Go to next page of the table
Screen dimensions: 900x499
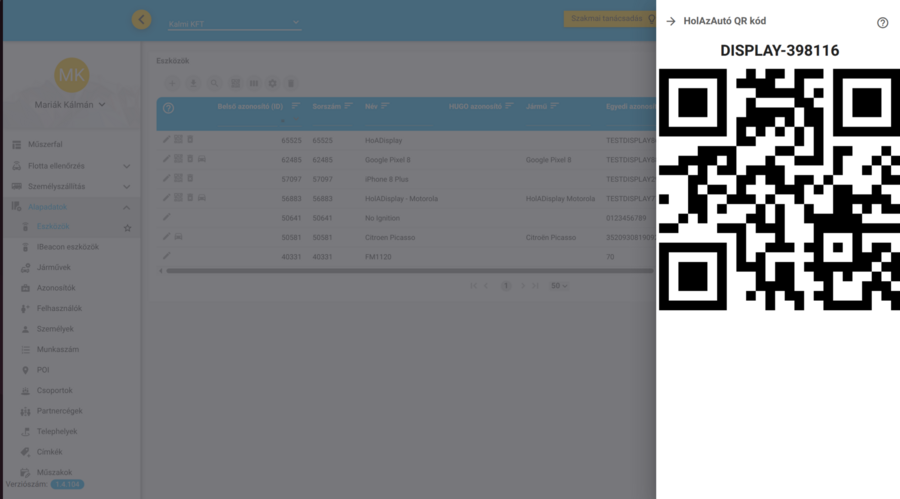click(x=522, y=285)
